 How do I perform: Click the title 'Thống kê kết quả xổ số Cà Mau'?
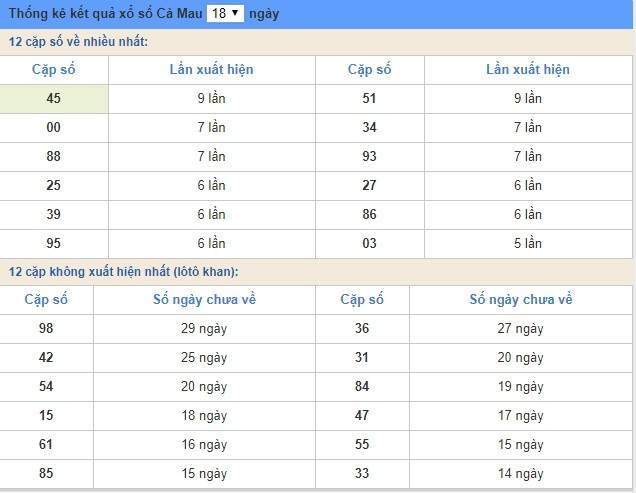click(x=105, y=13)
